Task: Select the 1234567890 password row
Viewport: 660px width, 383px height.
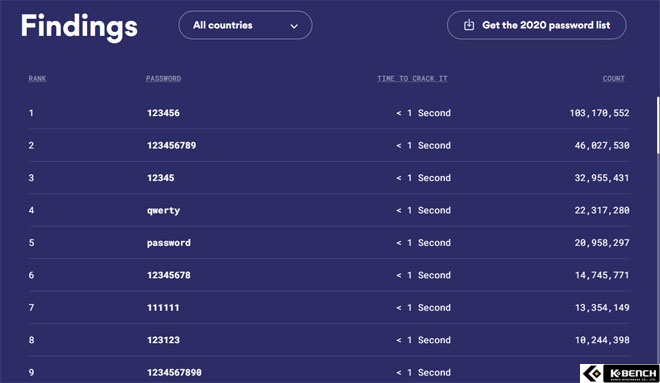Action: point(329,370)
